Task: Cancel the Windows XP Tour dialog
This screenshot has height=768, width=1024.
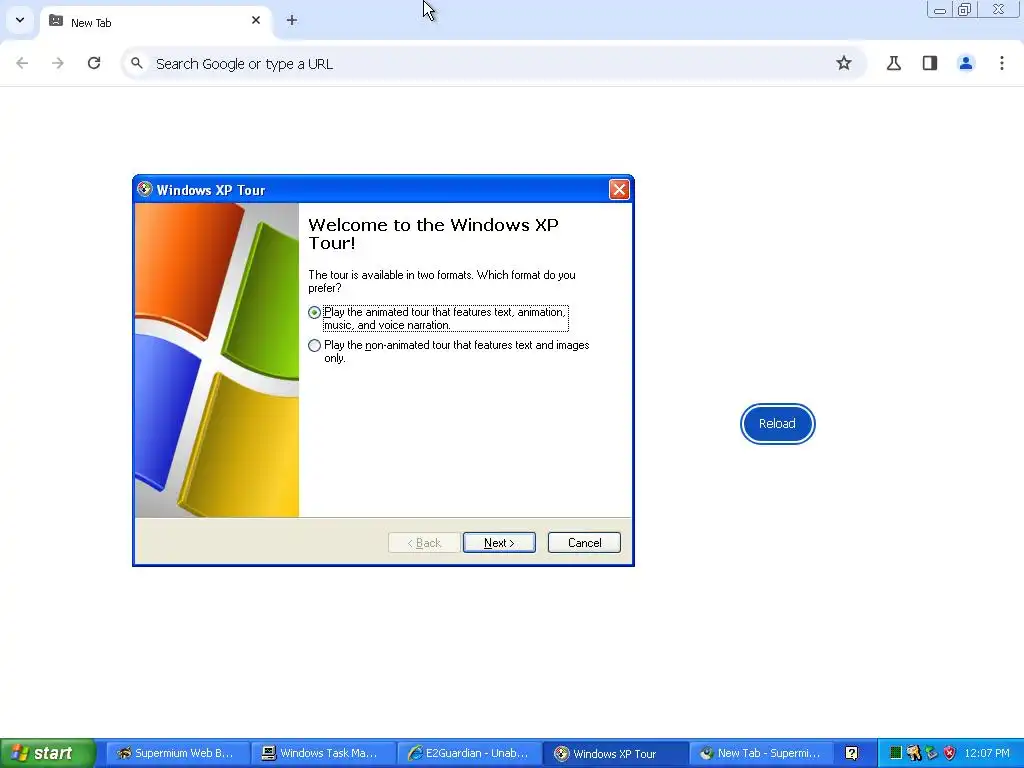Action: (x=584, y=543)
